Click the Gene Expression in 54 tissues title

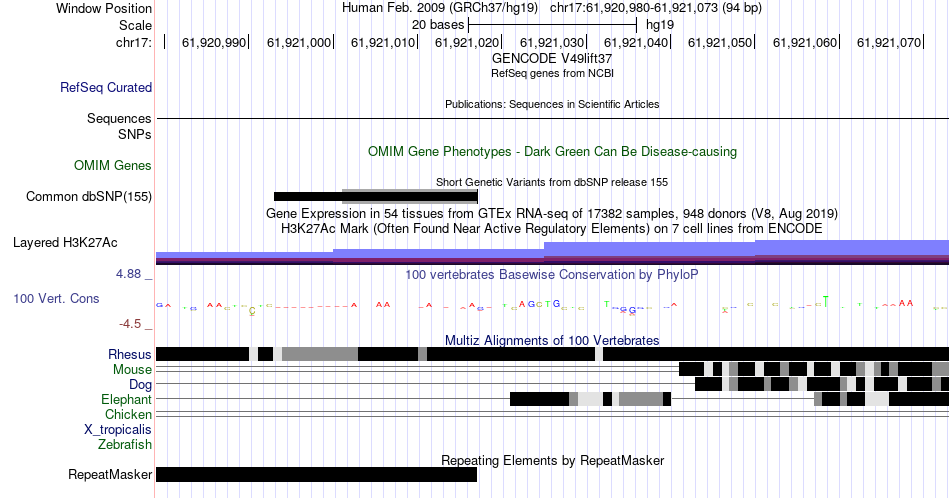tap(552, 214)
